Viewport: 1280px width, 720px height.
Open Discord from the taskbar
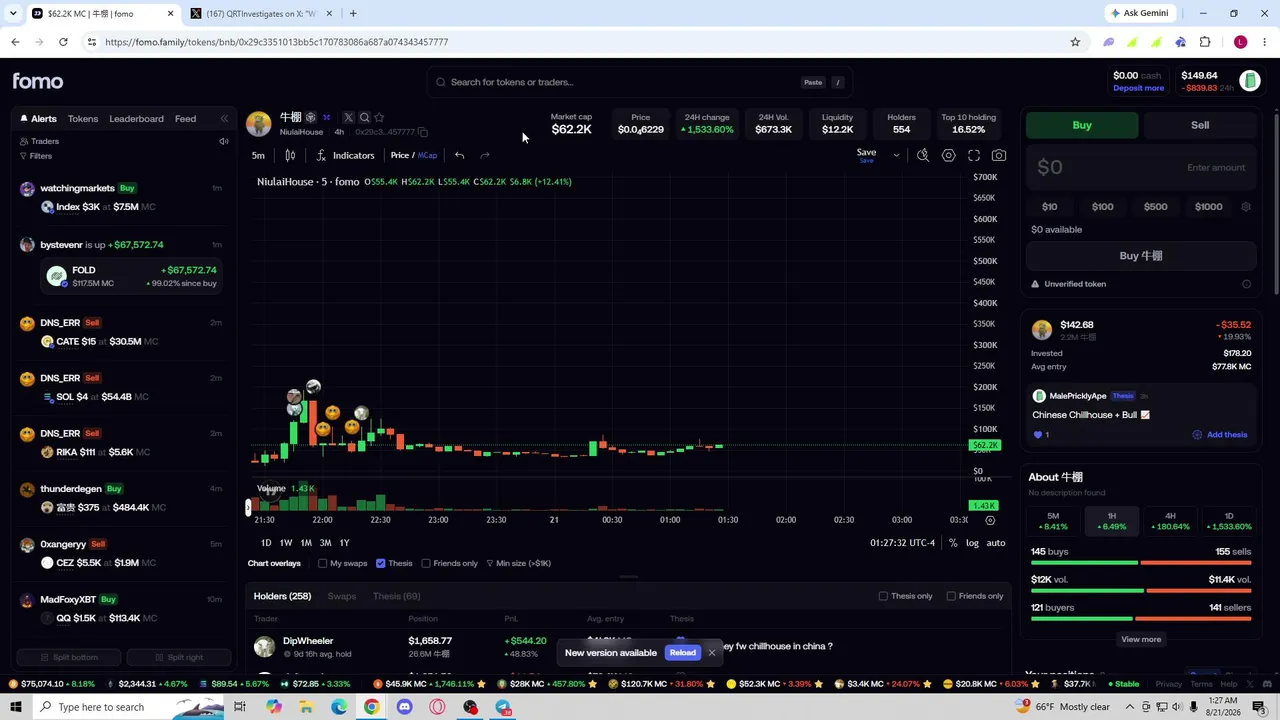coord(404,707)
